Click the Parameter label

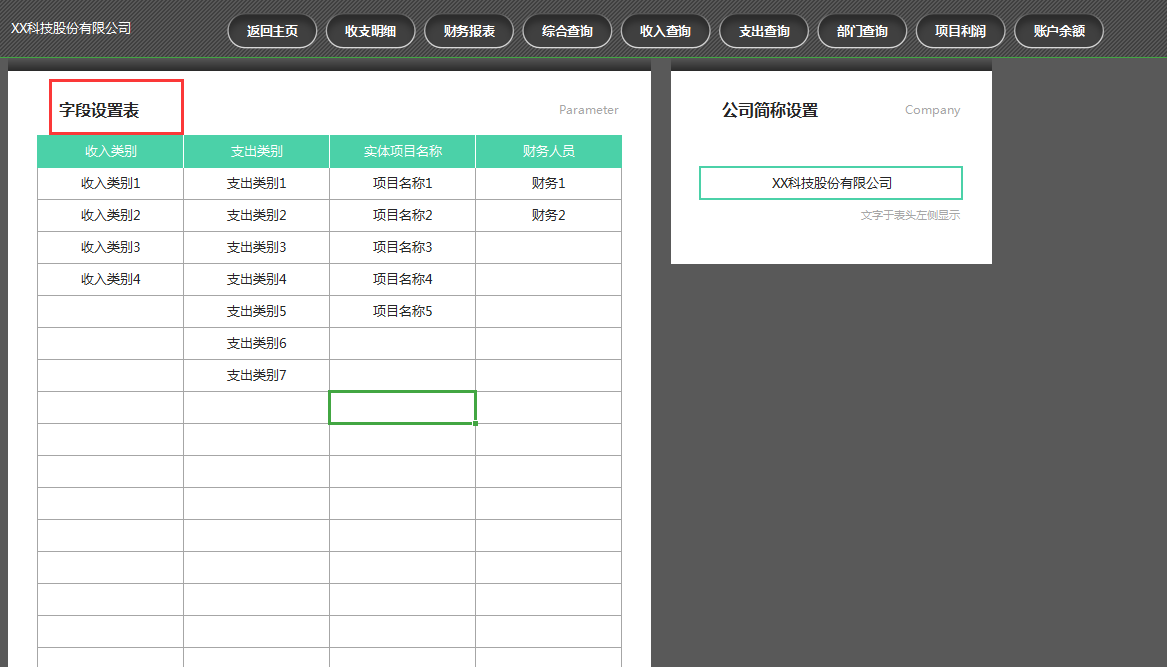pyautogui.click(x=588, y=110)
